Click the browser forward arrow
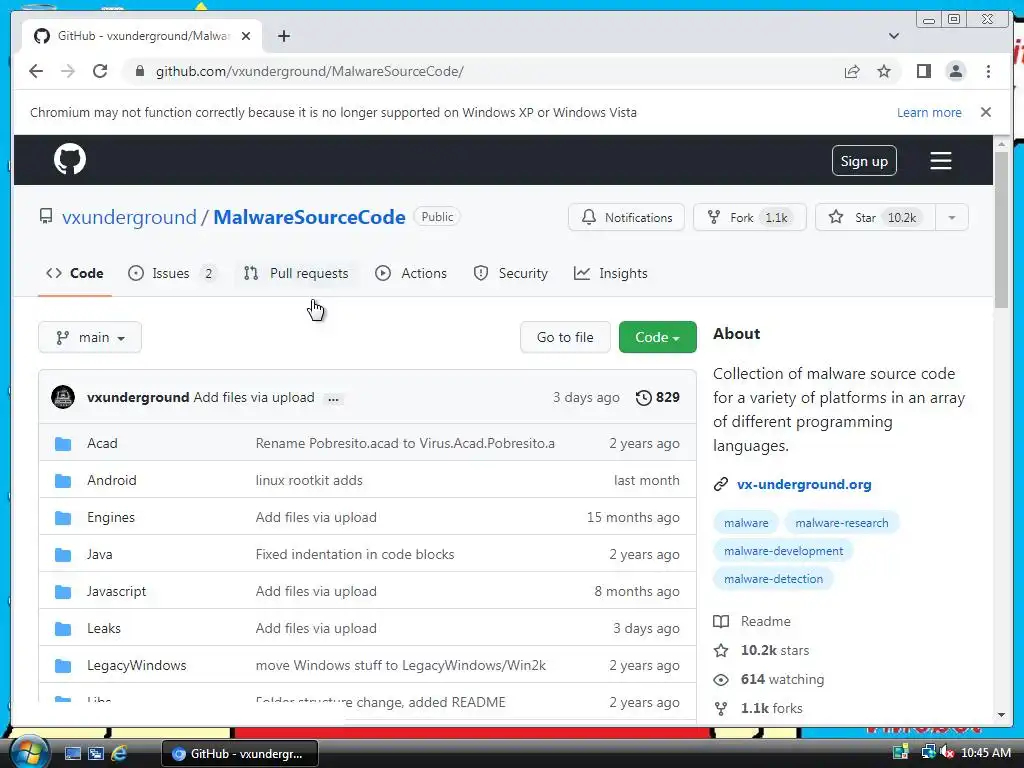Viewport: 1024px width, 768px height. (x=68, y=71)
